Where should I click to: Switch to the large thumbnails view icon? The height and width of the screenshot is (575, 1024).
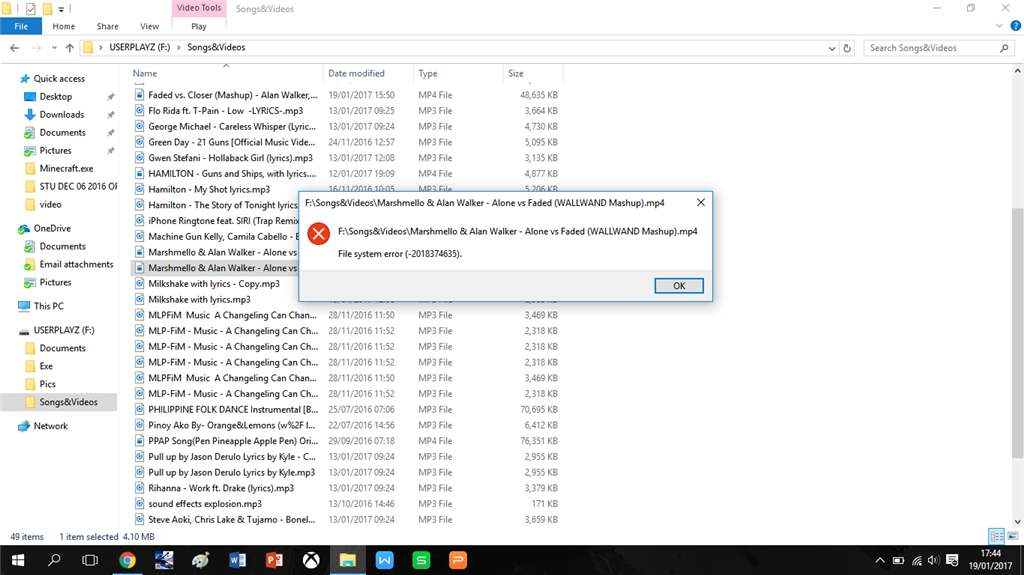coord(1013,536)
